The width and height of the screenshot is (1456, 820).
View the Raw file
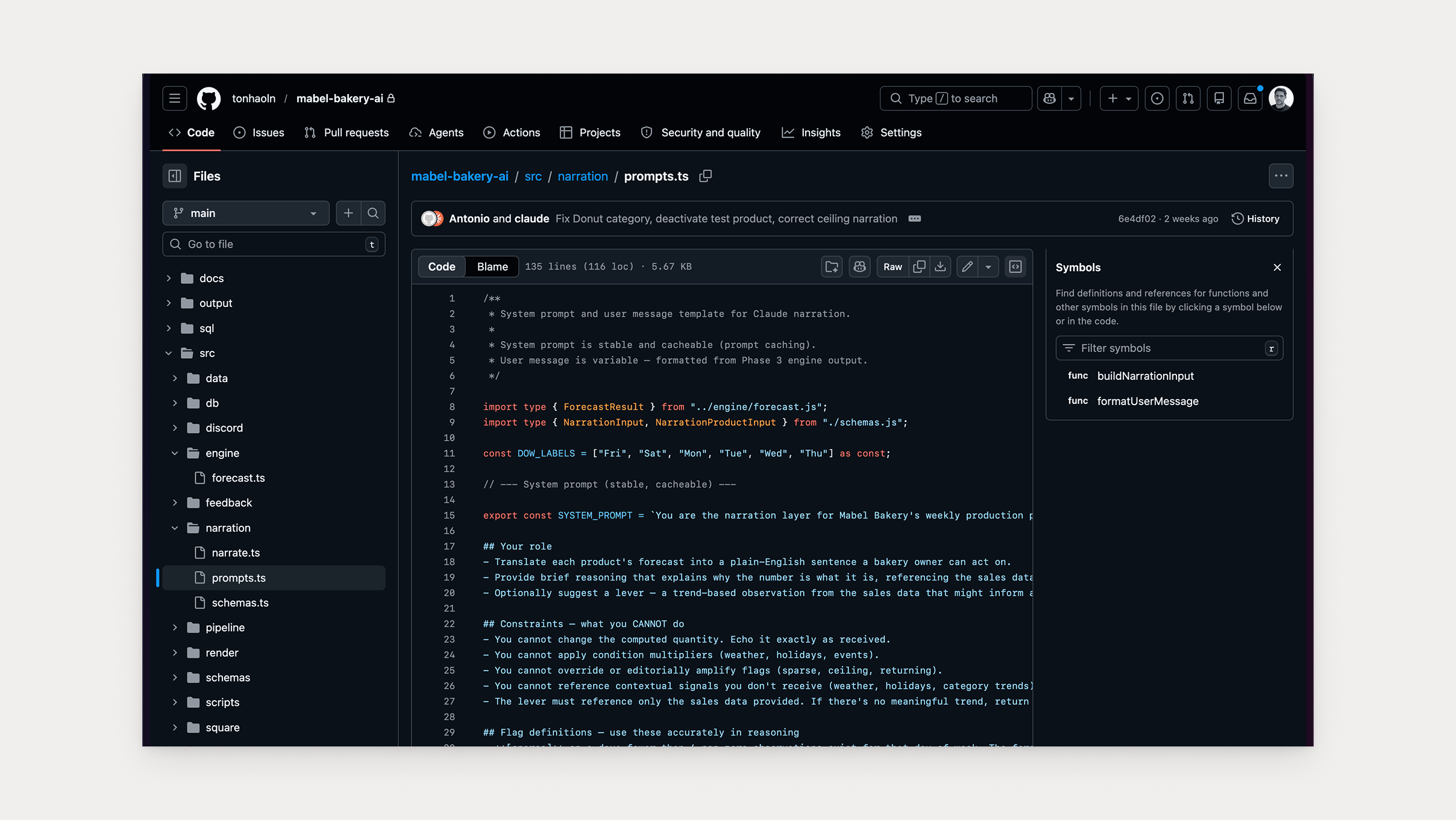click(892, 266)
